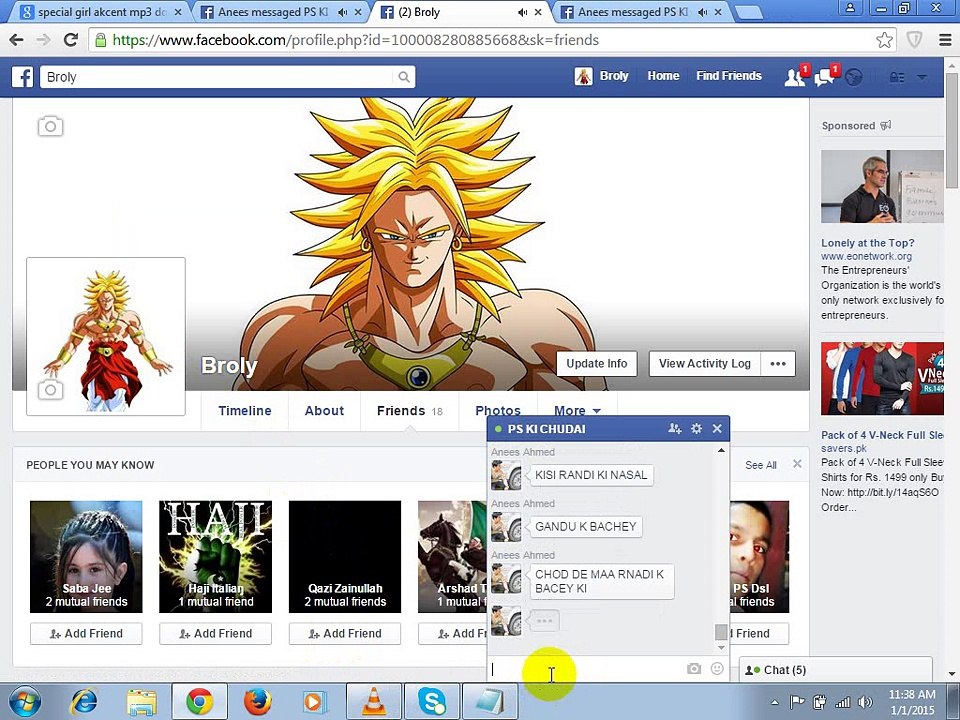Open a new browser tab
Viewport: 960px width, 720px height.
click(x=747, y=12)
